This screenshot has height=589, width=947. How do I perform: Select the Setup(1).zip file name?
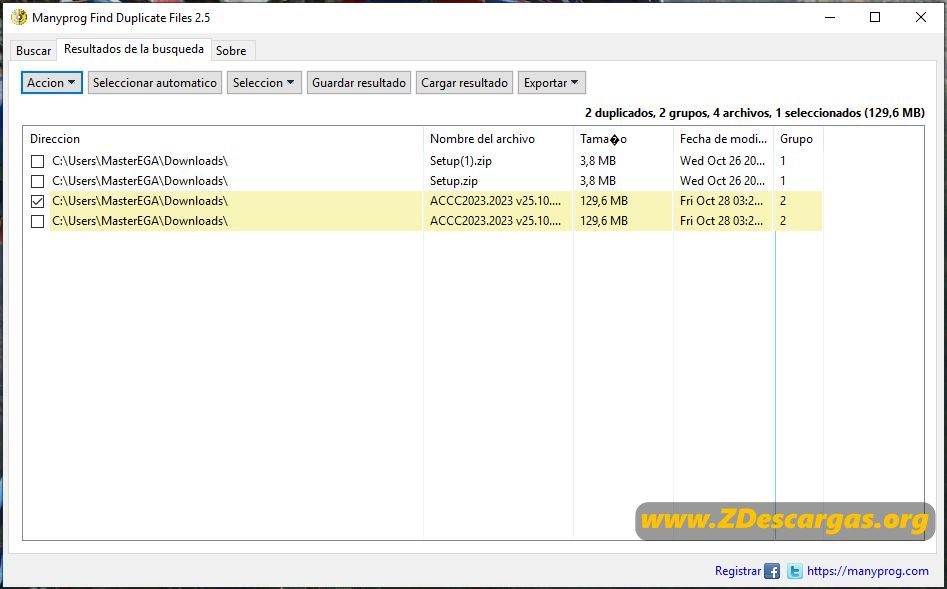pos(460,161)
